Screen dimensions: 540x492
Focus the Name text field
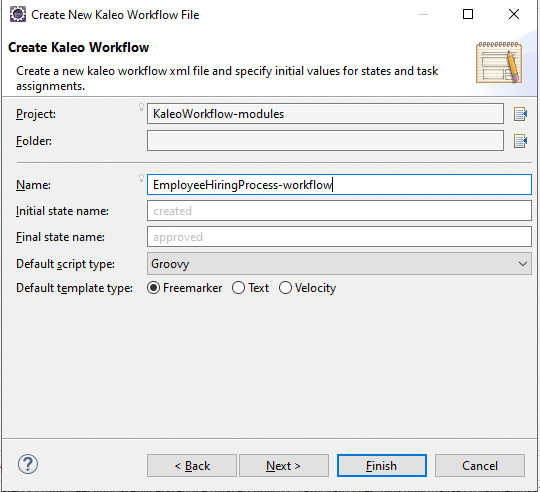click(339, 185)
